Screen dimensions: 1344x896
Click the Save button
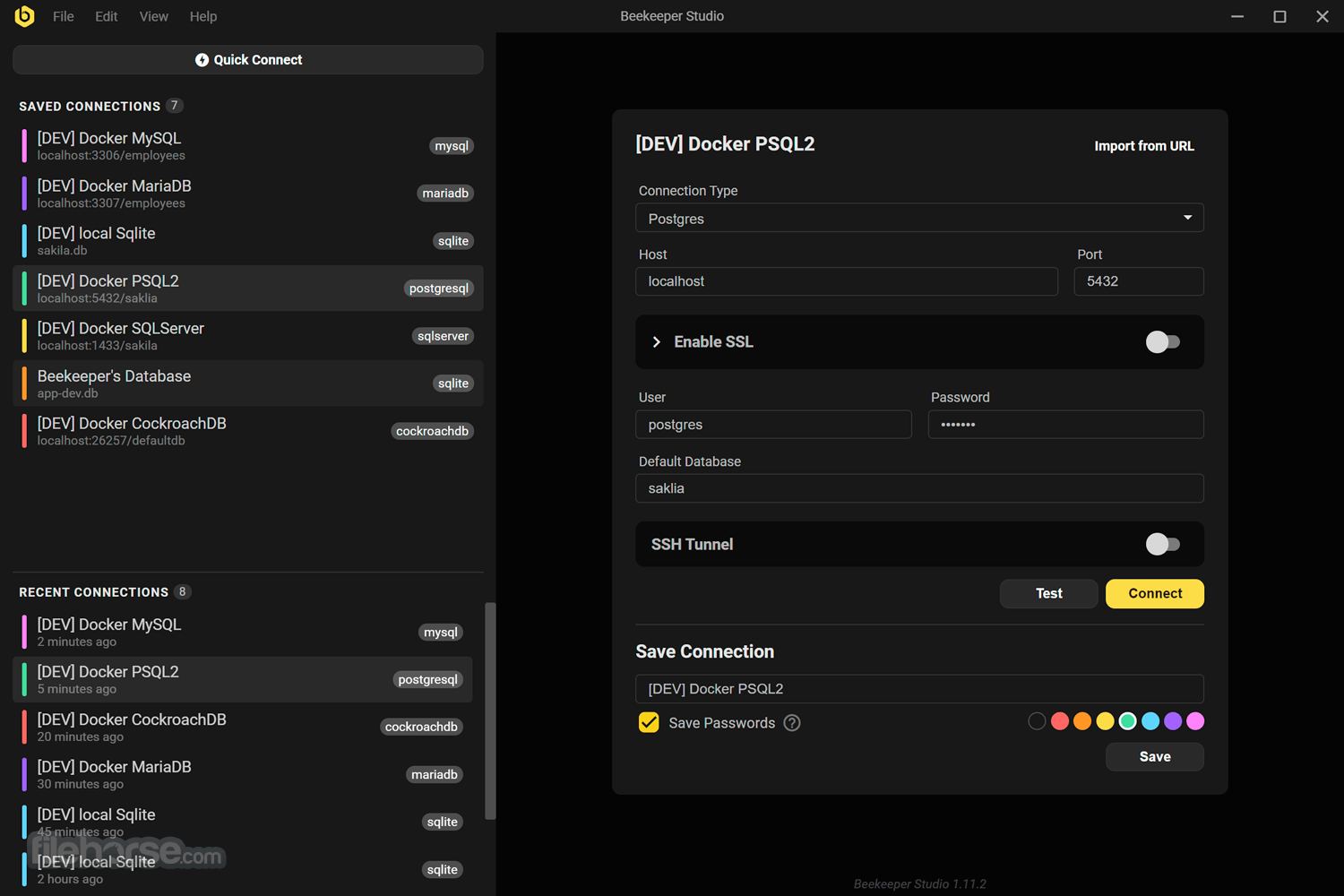click(x=1155, y=757)
